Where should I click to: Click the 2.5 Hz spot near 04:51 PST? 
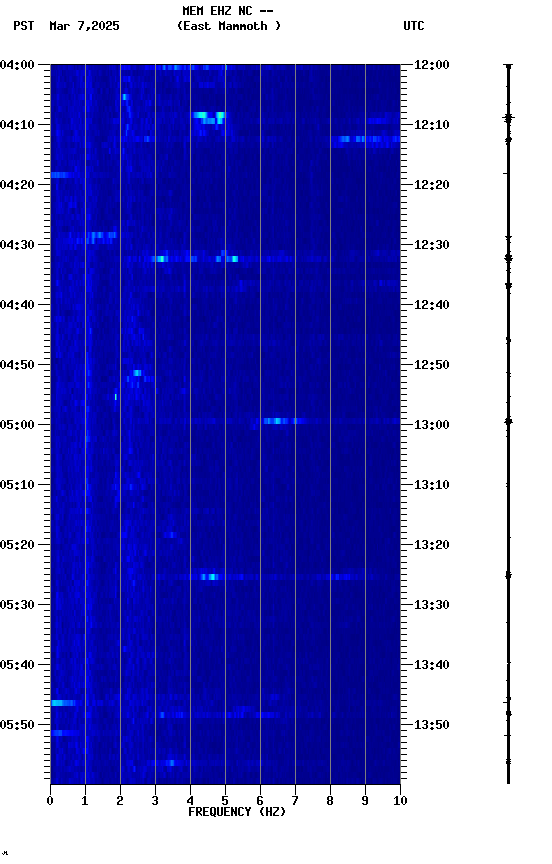(x=137, y=373)
